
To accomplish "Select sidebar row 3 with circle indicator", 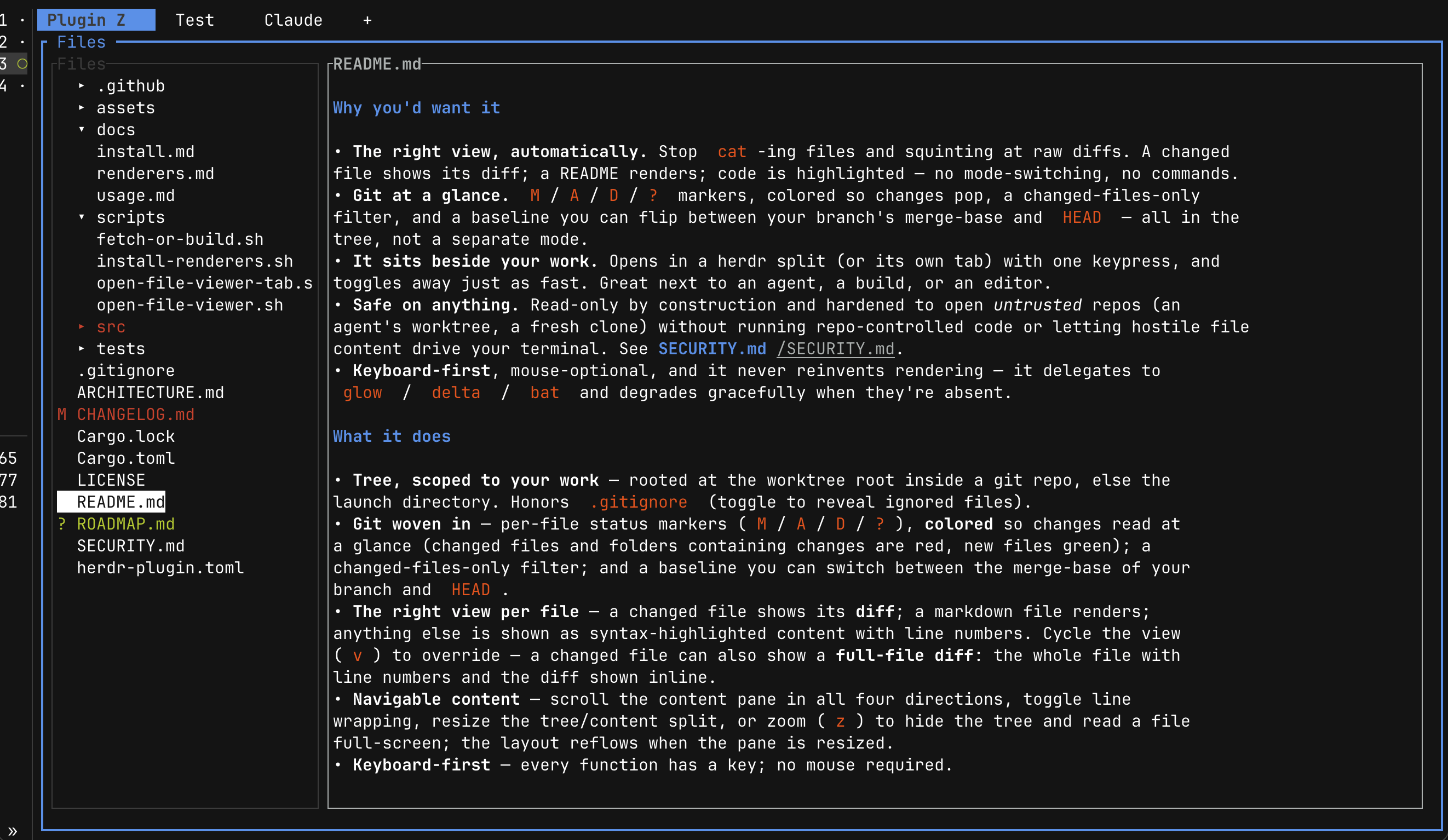I will 13,64.
